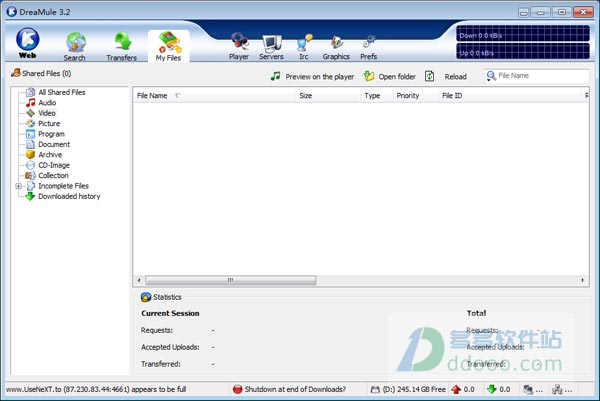This screenshot has width=600, height=401.
Task: Click the green download arrow icon
Action: click(x=492, y=390)
